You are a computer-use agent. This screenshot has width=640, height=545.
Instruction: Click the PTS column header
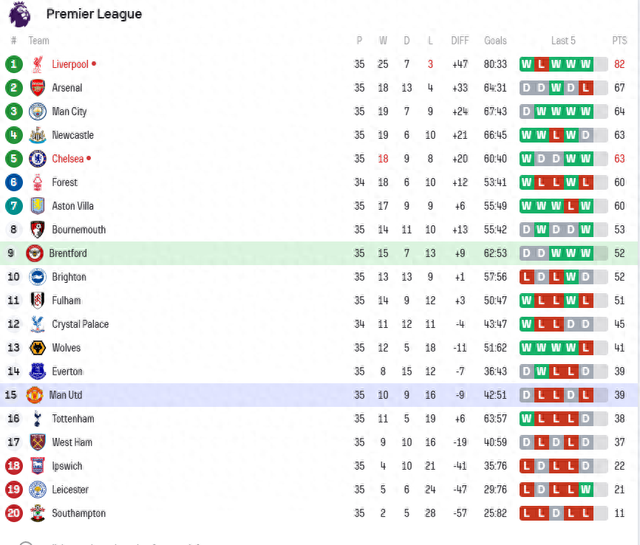pos(619,40)
